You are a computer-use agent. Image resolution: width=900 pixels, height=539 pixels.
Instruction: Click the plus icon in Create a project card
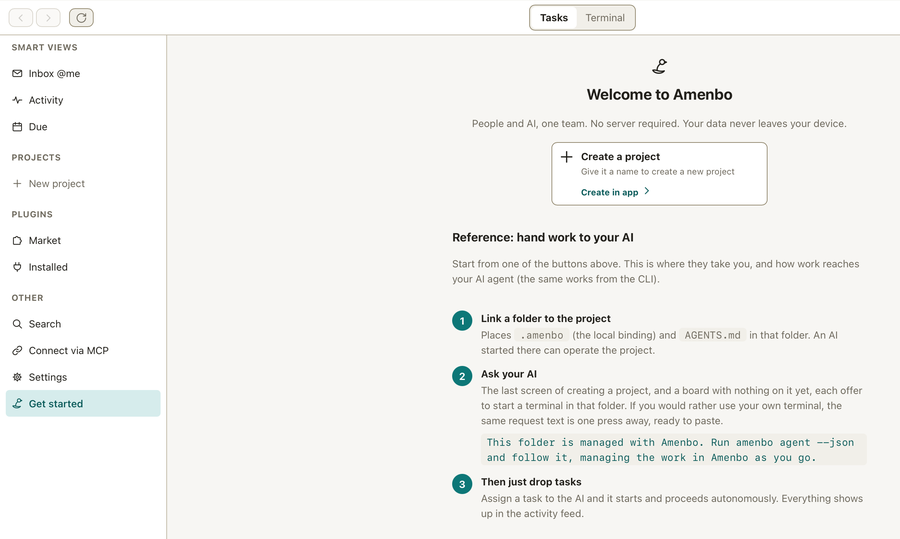pyautogui.click(x=567, y=157)
